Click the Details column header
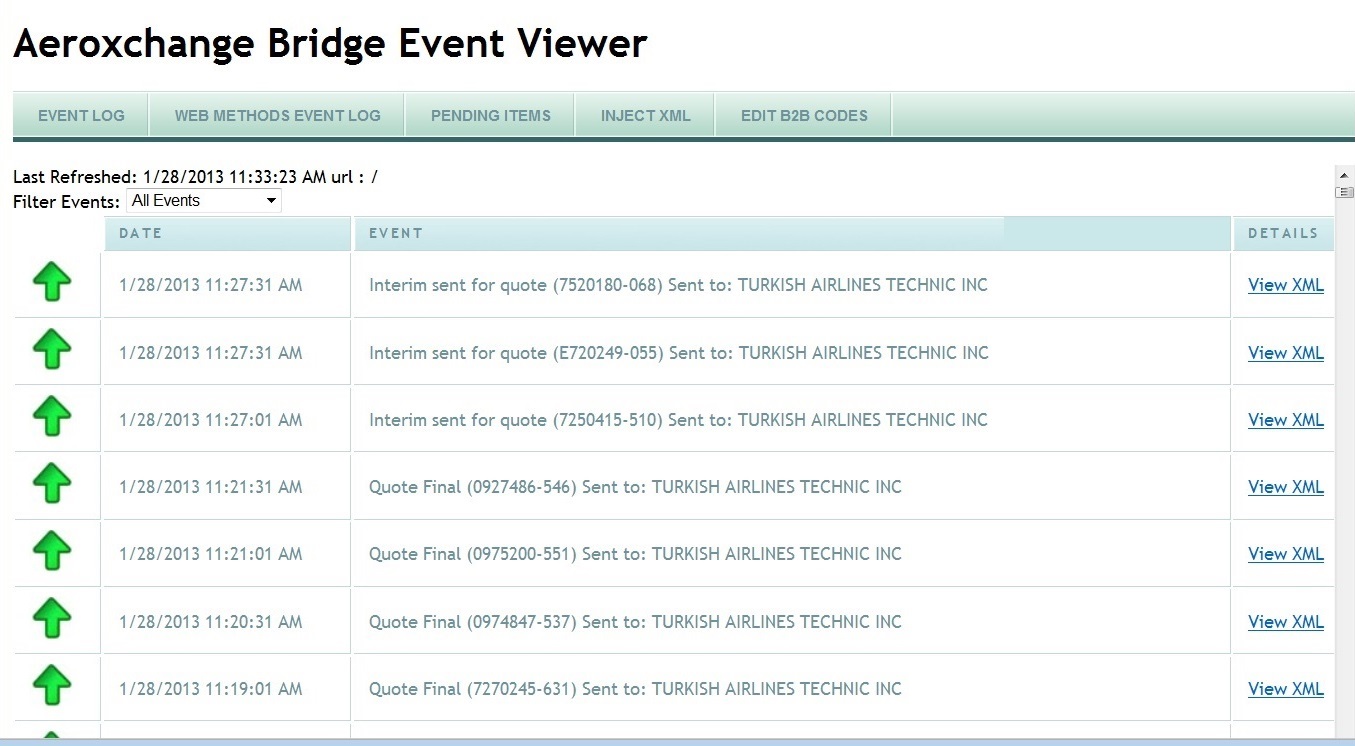 [1283, 233]
